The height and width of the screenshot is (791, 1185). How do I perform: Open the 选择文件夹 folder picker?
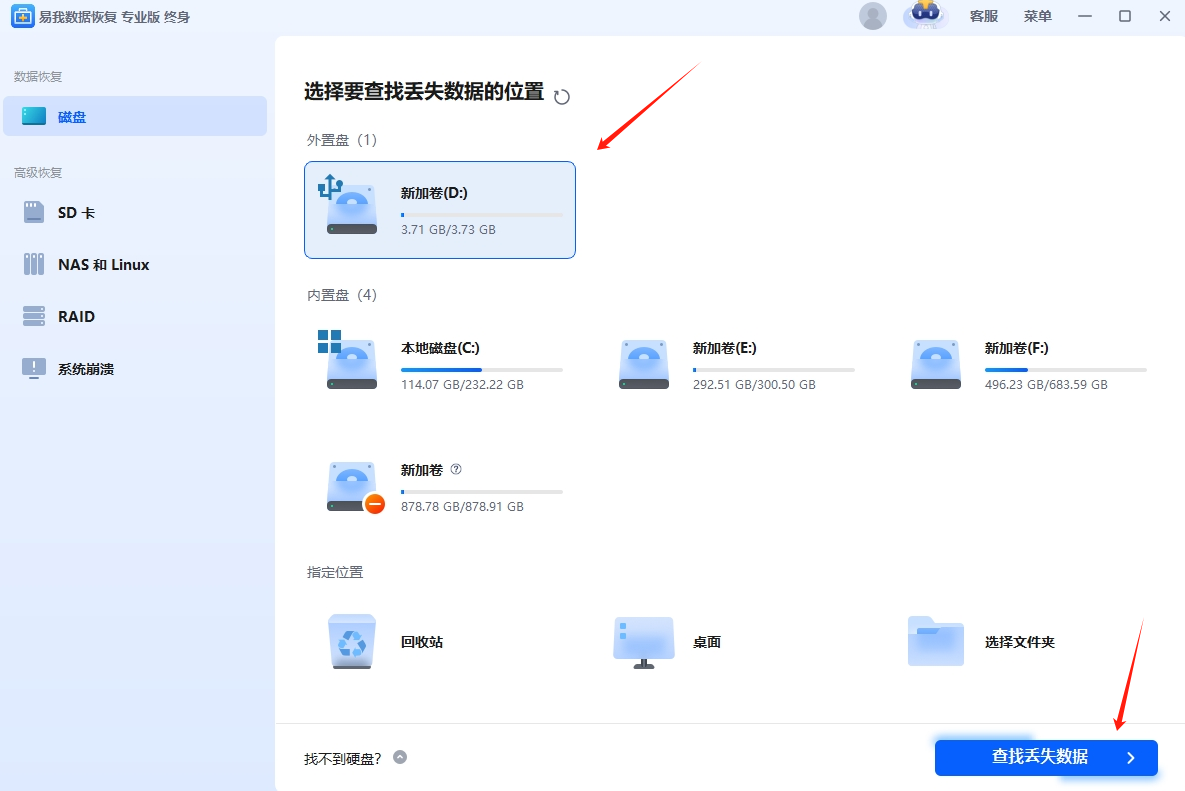coord(936,641)
